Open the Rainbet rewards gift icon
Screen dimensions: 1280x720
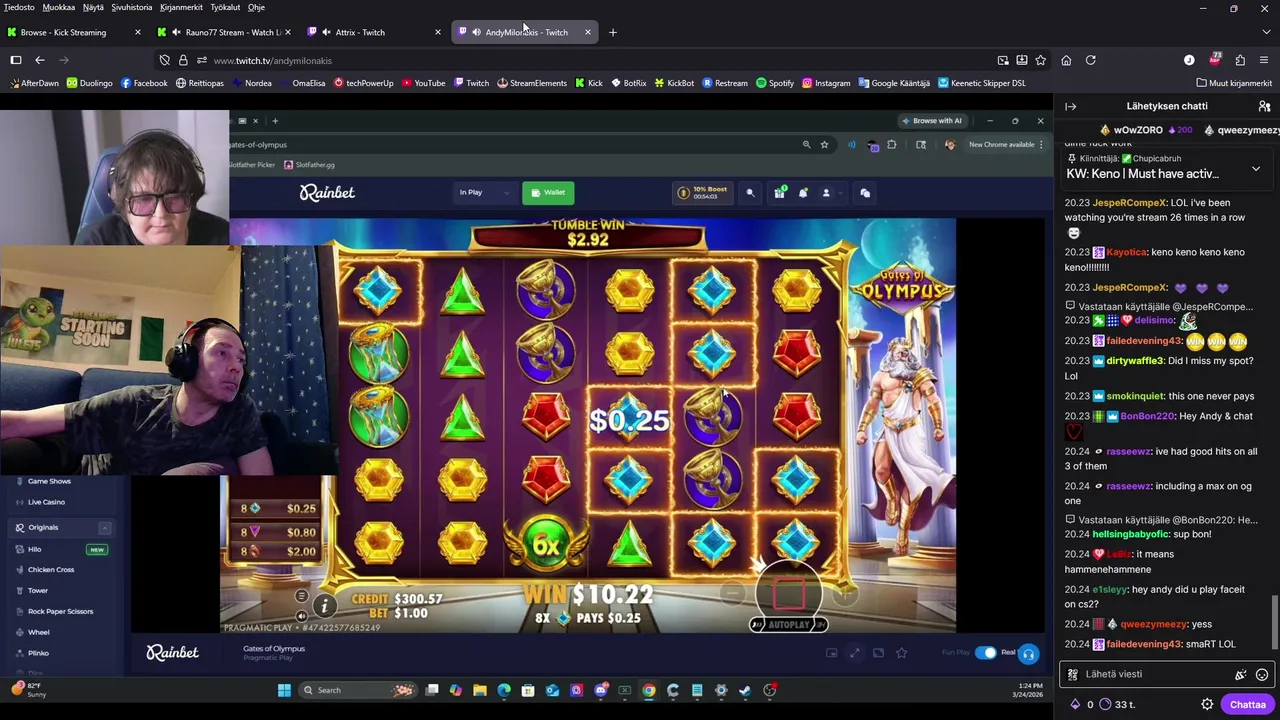pos(779,193)
